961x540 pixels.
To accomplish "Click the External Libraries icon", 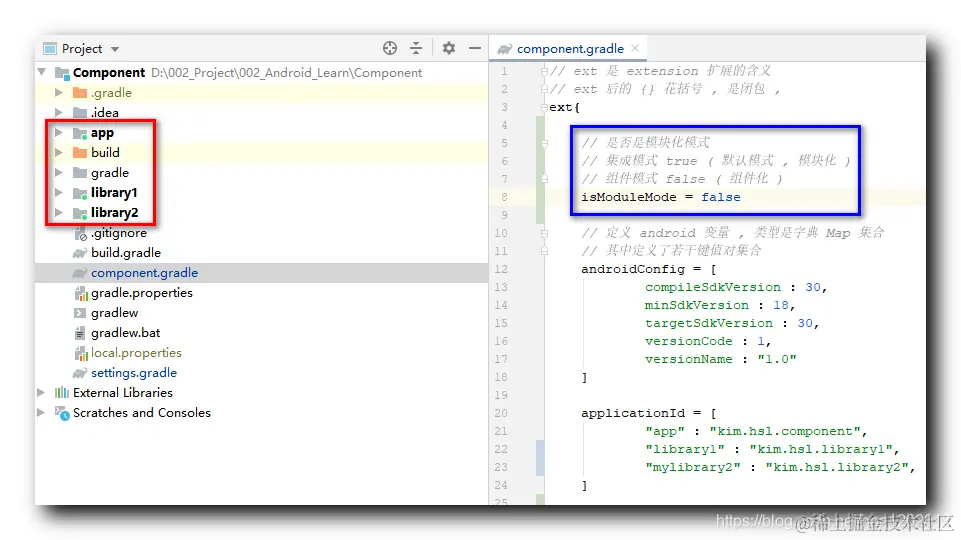I will pos(62,392).
